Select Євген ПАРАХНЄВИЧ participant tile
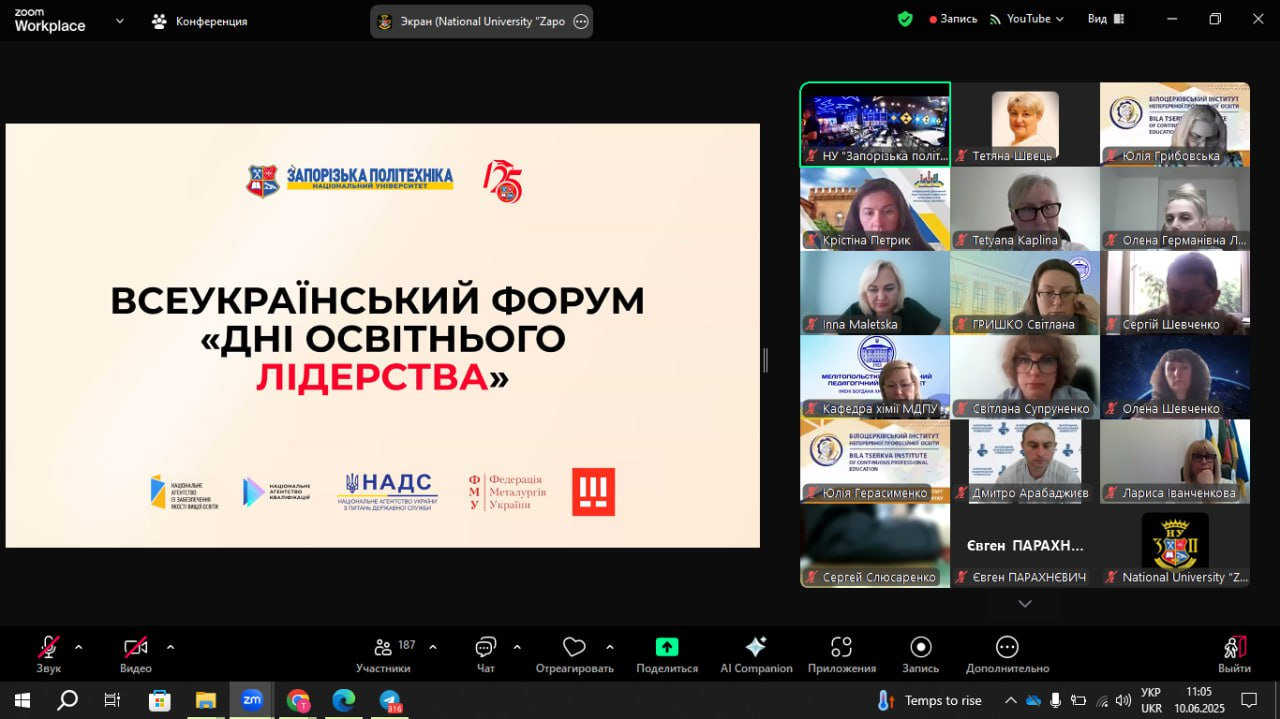Image resolution: width=1280 pixels, height=719 pixels. pyautogui.click(x=1025, y=544)
